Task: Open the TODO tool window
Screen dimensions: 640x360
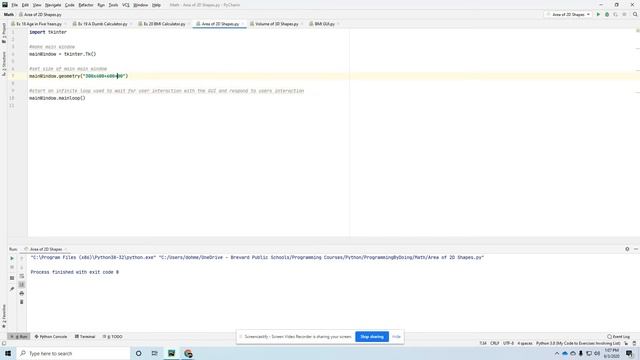Action: pyautogui.click(x=112, y=337)
